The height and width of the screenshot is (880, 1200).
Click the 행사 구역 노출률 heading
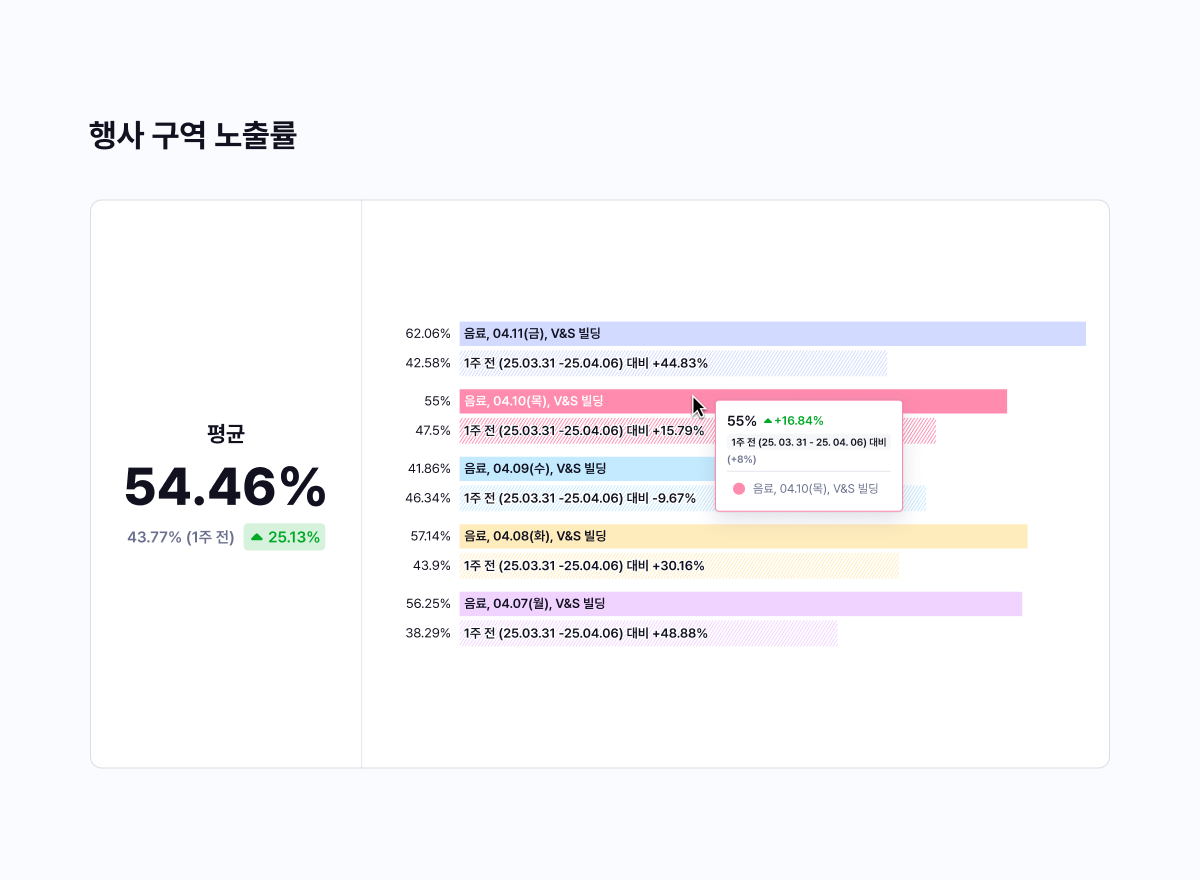[x=193, y=135]
